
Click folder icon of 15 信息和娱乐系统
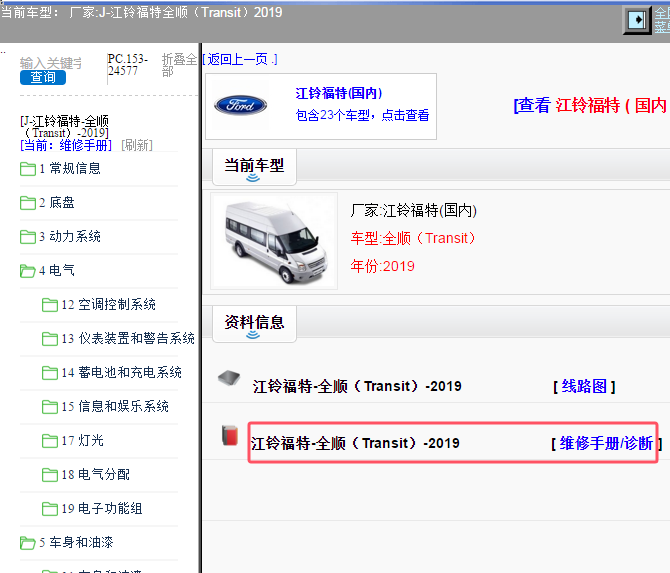50,407
